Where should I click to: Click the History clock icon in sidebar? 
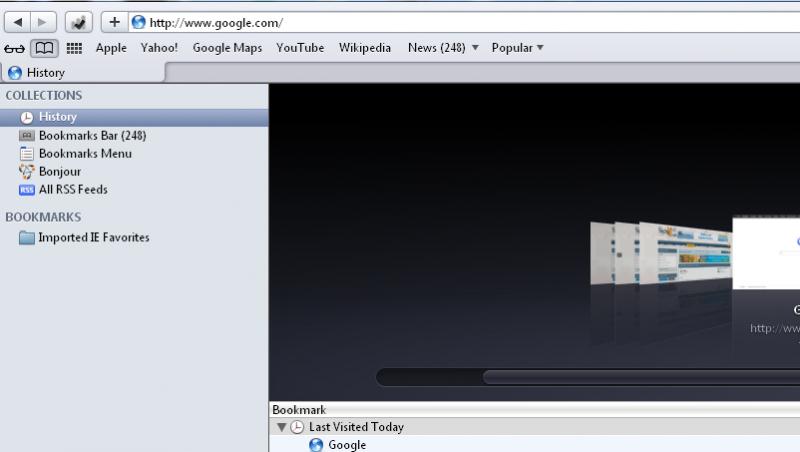[x=27, y=118]
